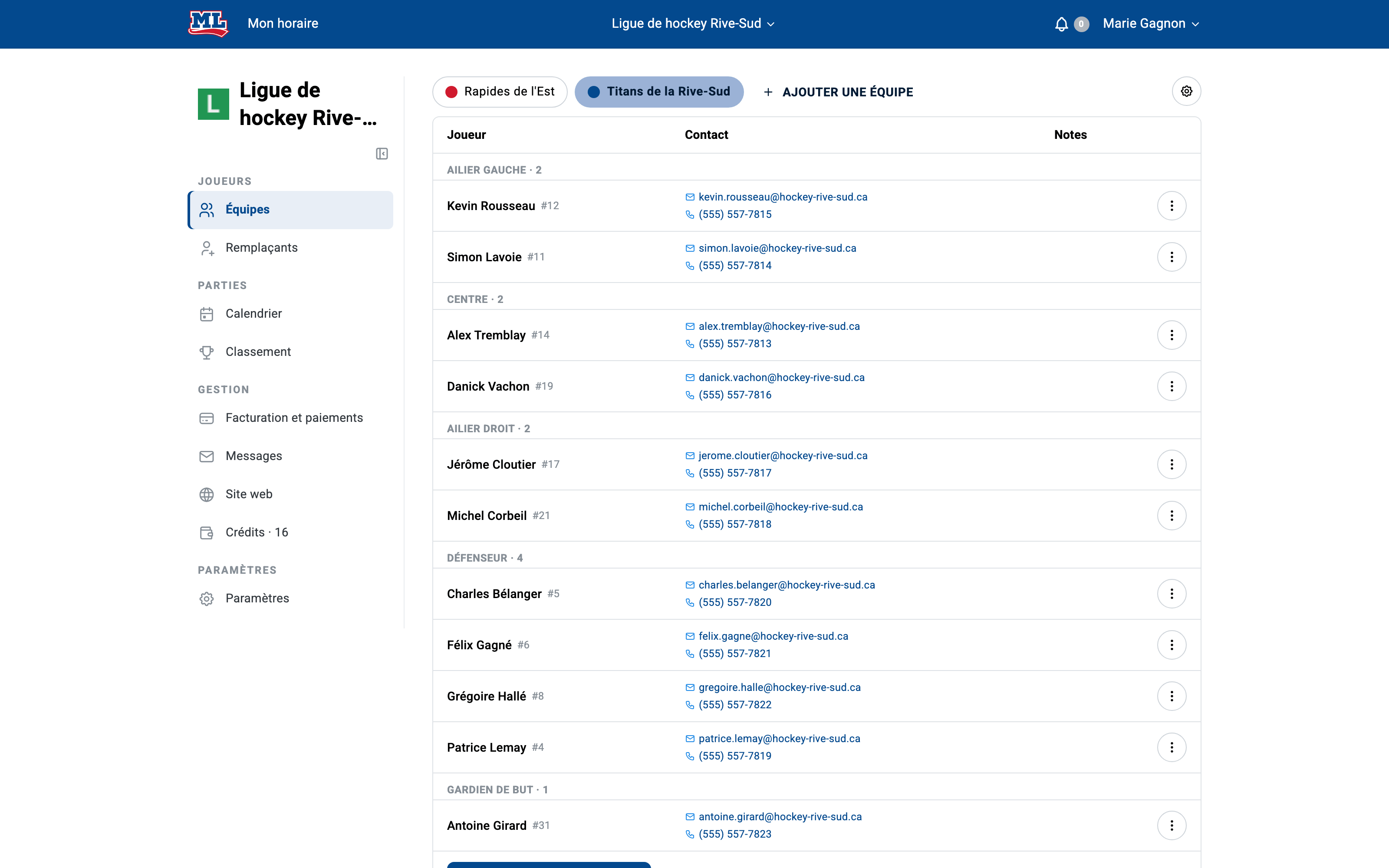Open team settings gear icon
The width and height of the screenshot is (1389, 868).
(x=1186, y=91)
